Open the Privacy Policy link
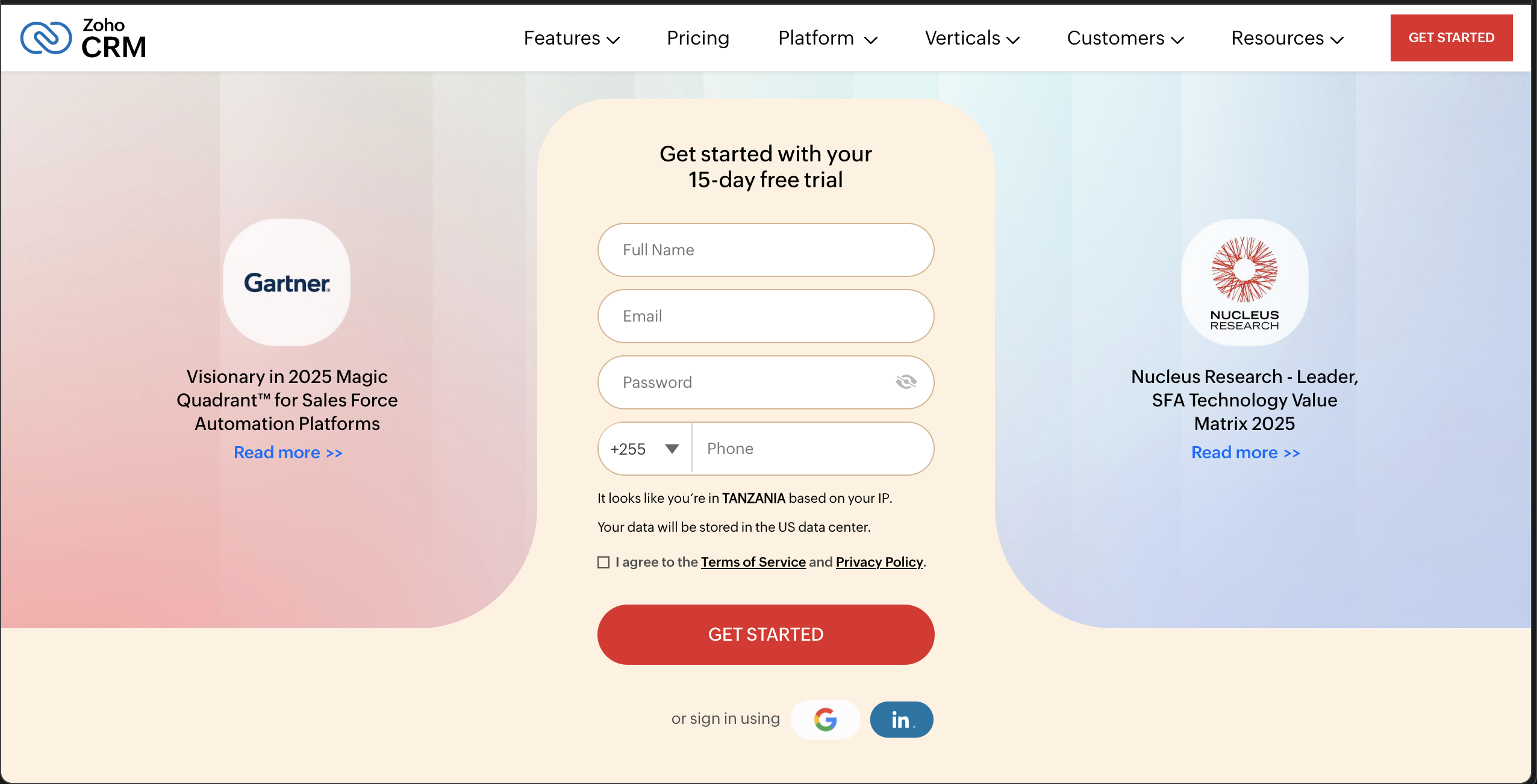The image size is (1537, 784). (x=879, y=562)
